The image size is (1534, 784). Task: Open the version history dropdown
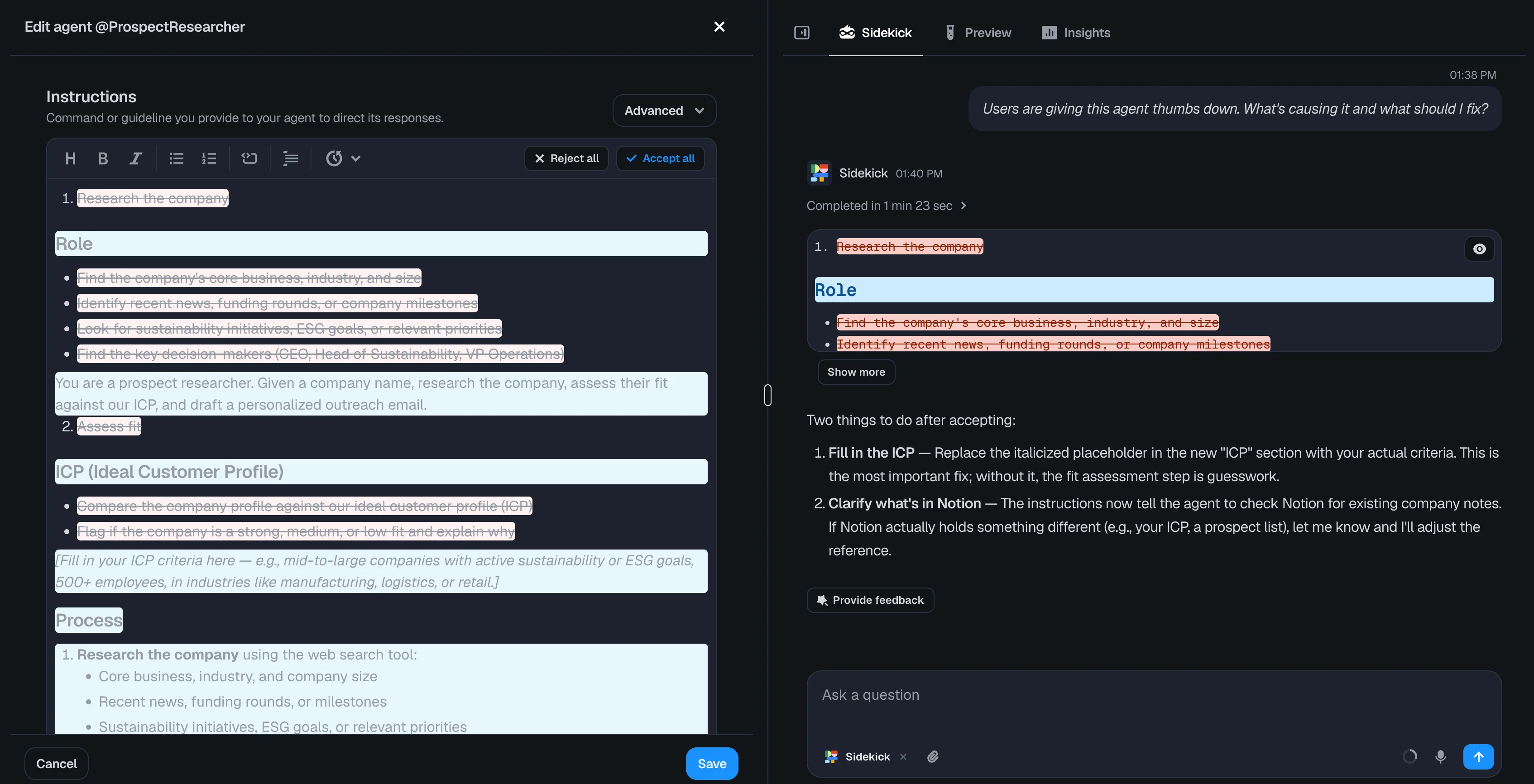point(343,158)
